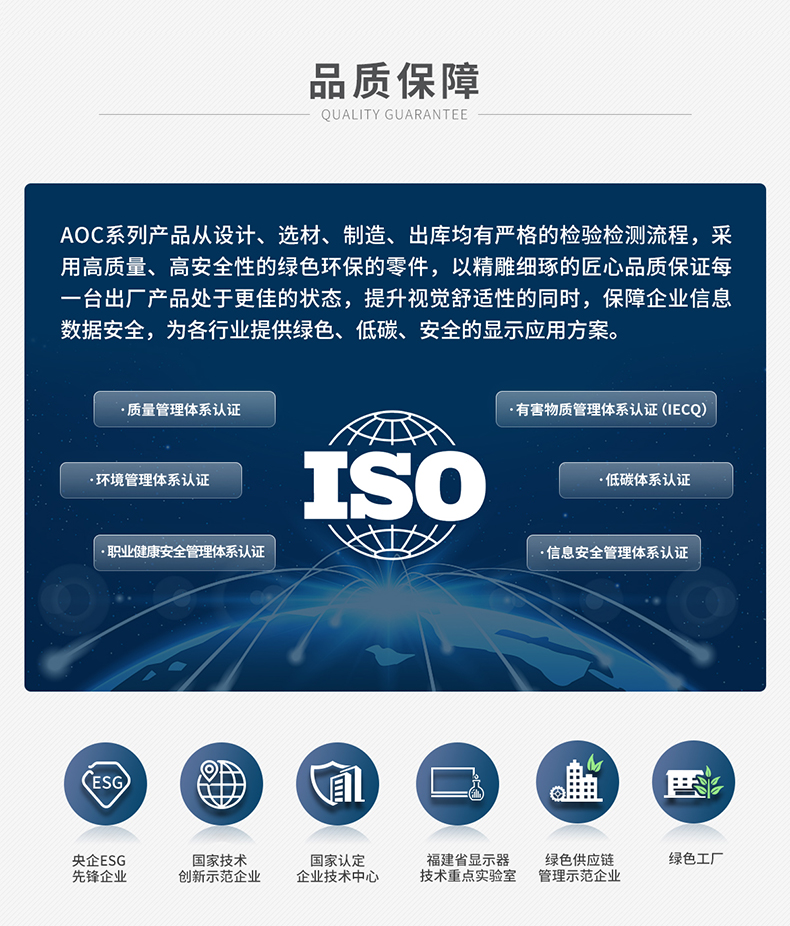Click the 绿色供应链管理示范企业 label
Image resolution: width=790 pixels, height=926 pixels.
579,868
